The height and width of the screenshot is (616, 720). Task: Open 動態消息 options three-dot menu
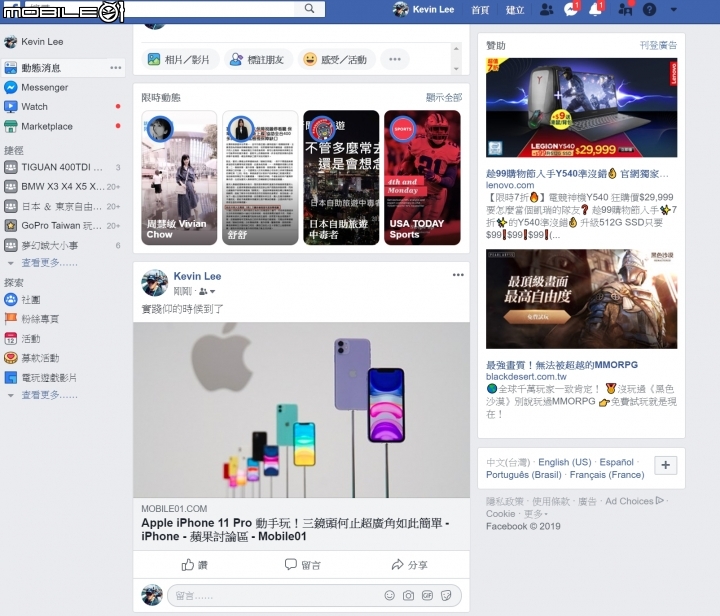(x=116, y=68)
